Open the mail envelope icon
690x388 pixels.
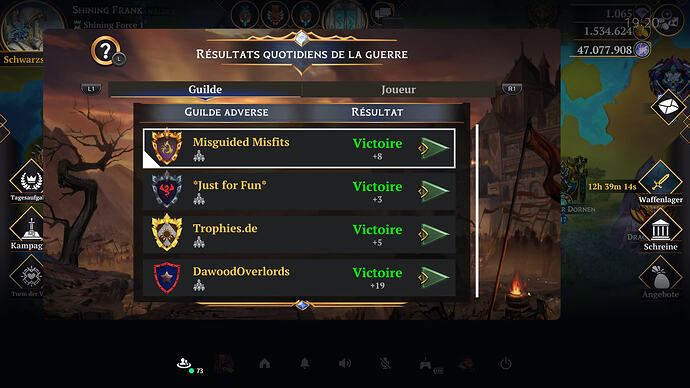click(x=669, y=107)
